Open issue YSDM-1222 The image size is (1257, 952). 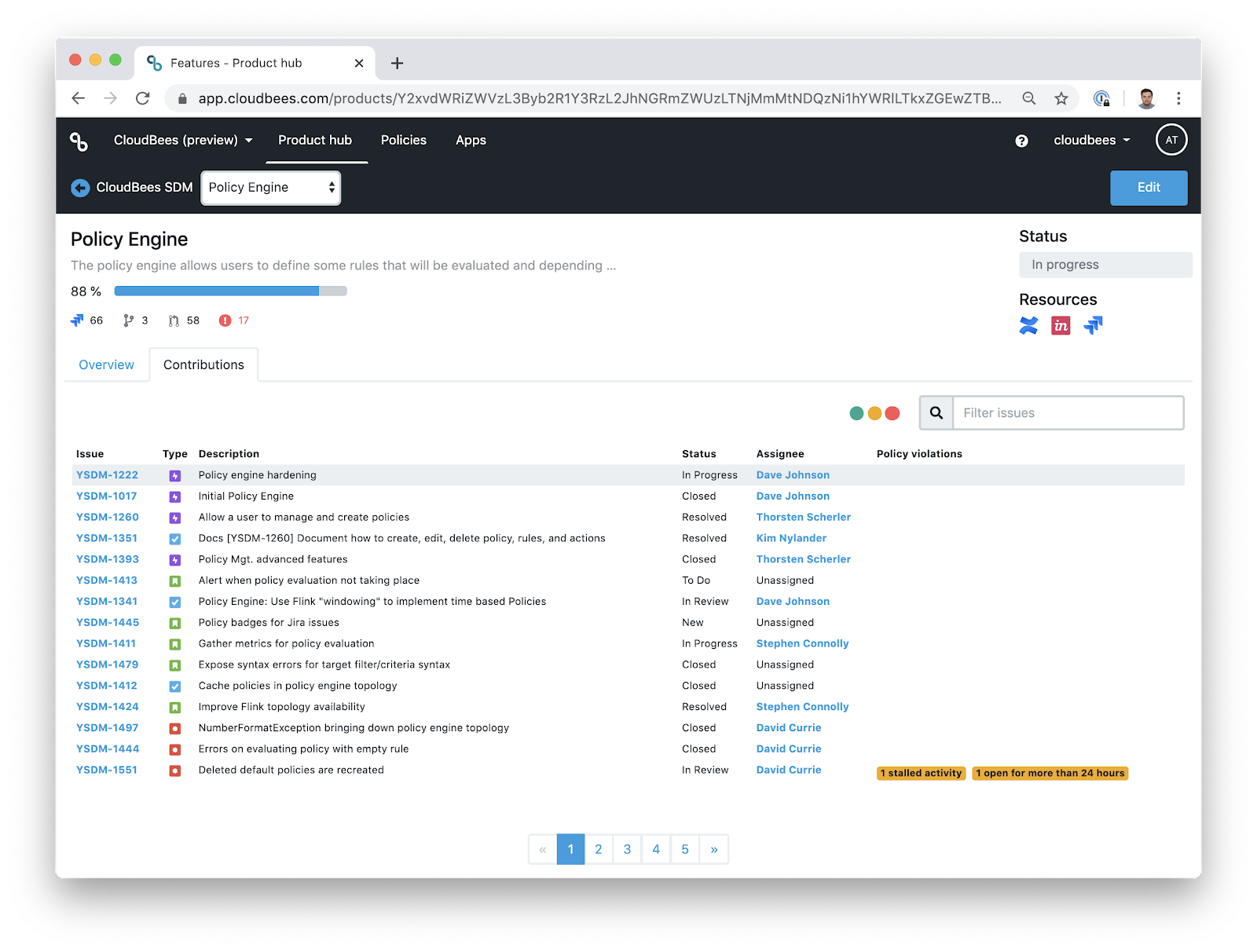pos(107,475)
